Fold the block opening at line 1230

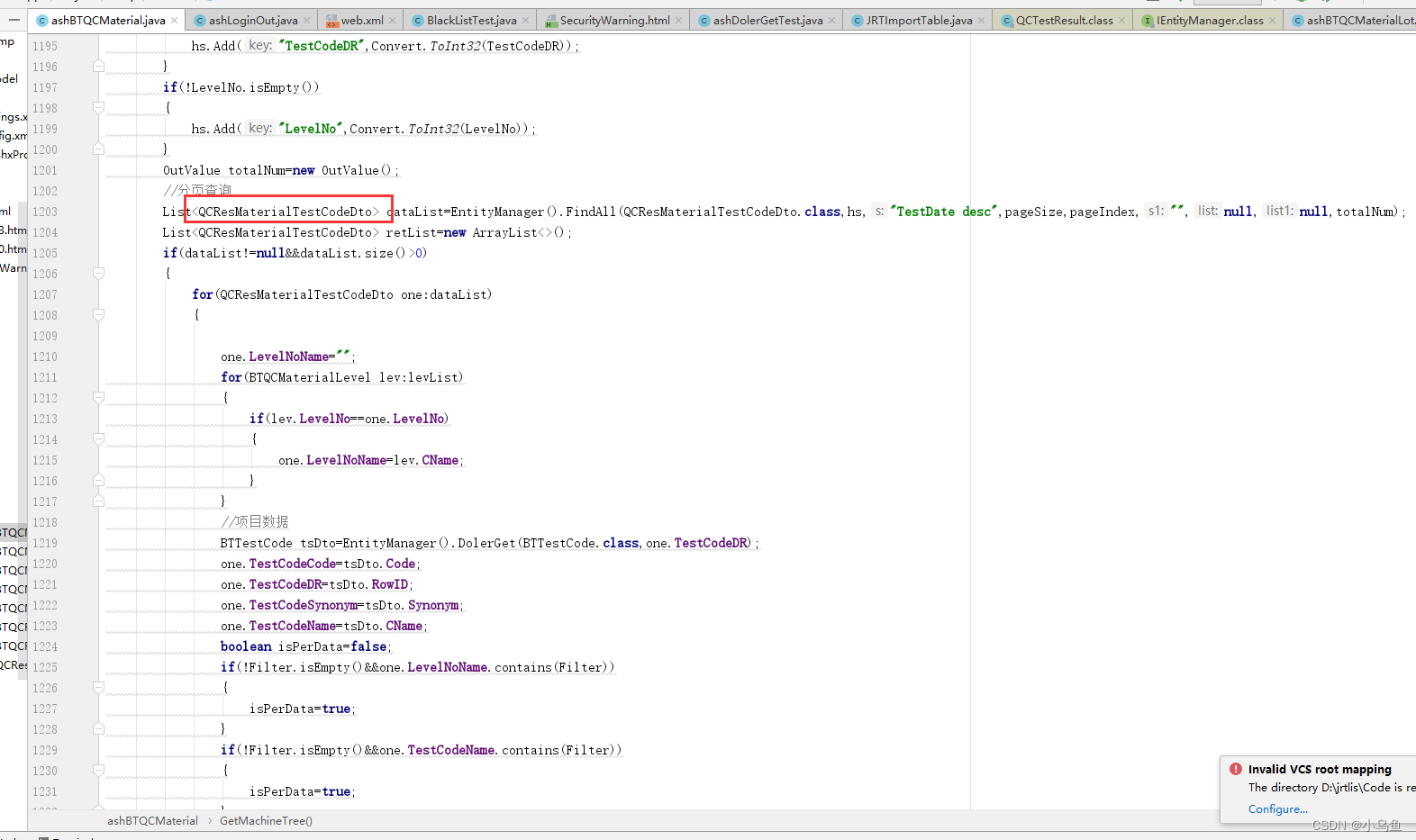tap(99, 770)
